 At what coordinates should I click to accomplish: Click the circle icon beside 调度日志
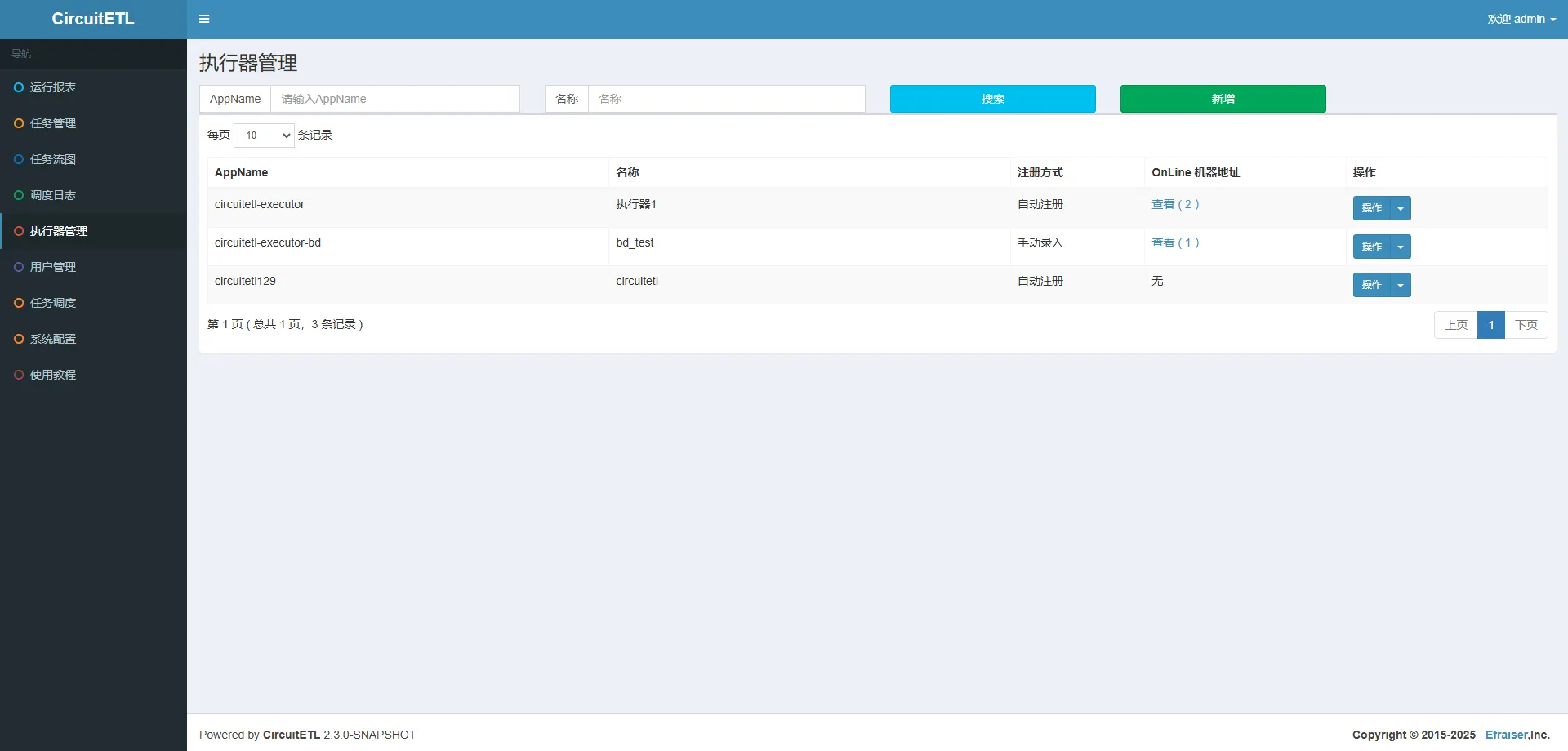coord(19,195)
